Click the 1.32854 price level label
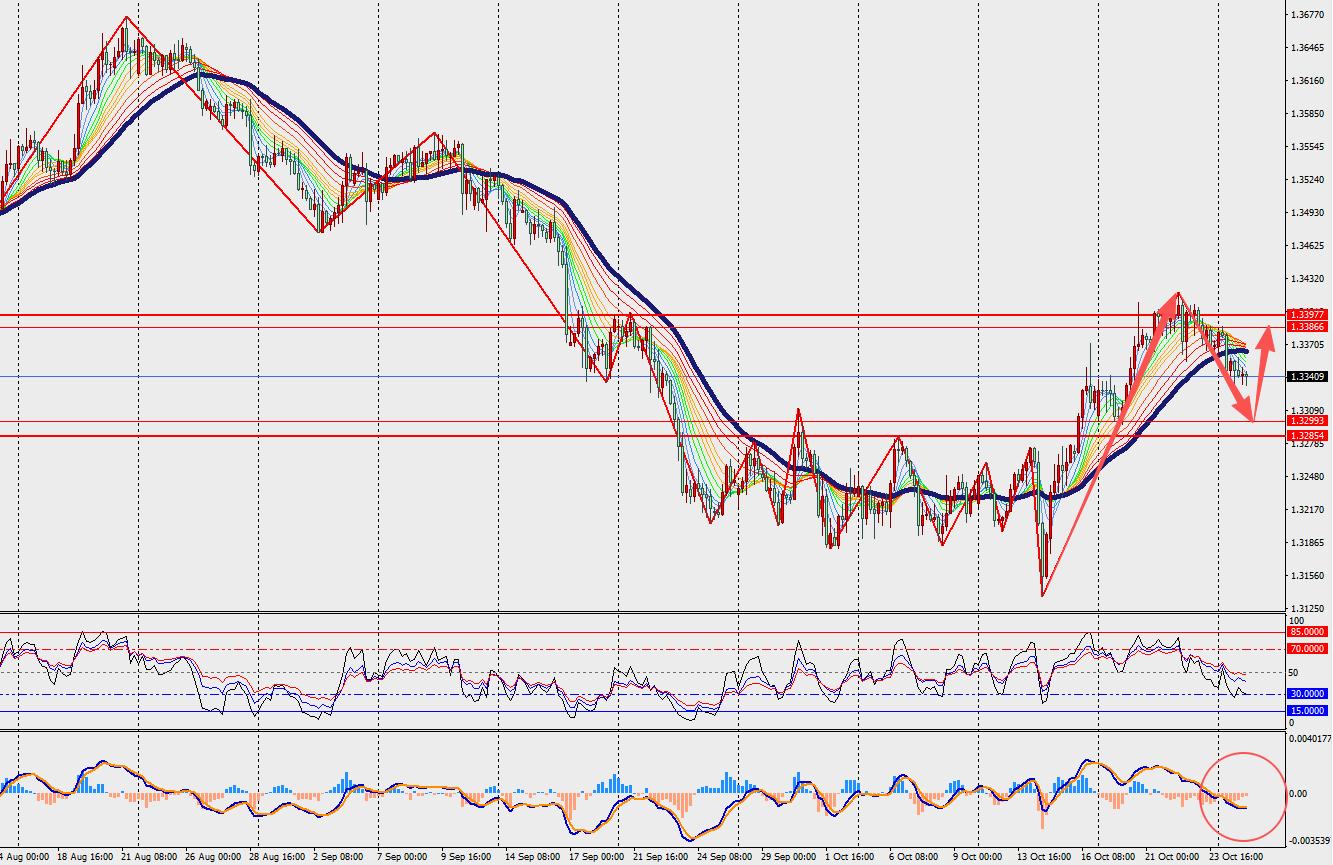The width and height of the screenshot is (1333, 865). coord(1308,436)
